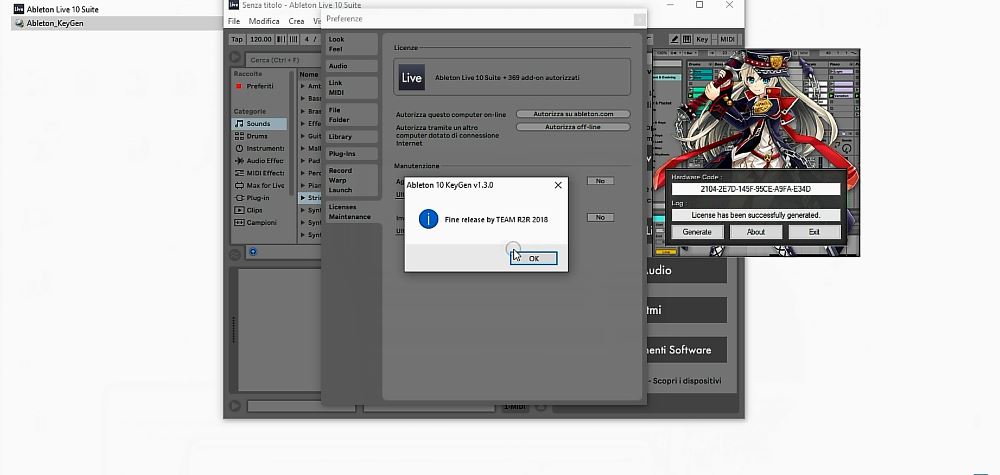Close the Preferenze window

tap(639, 19)
